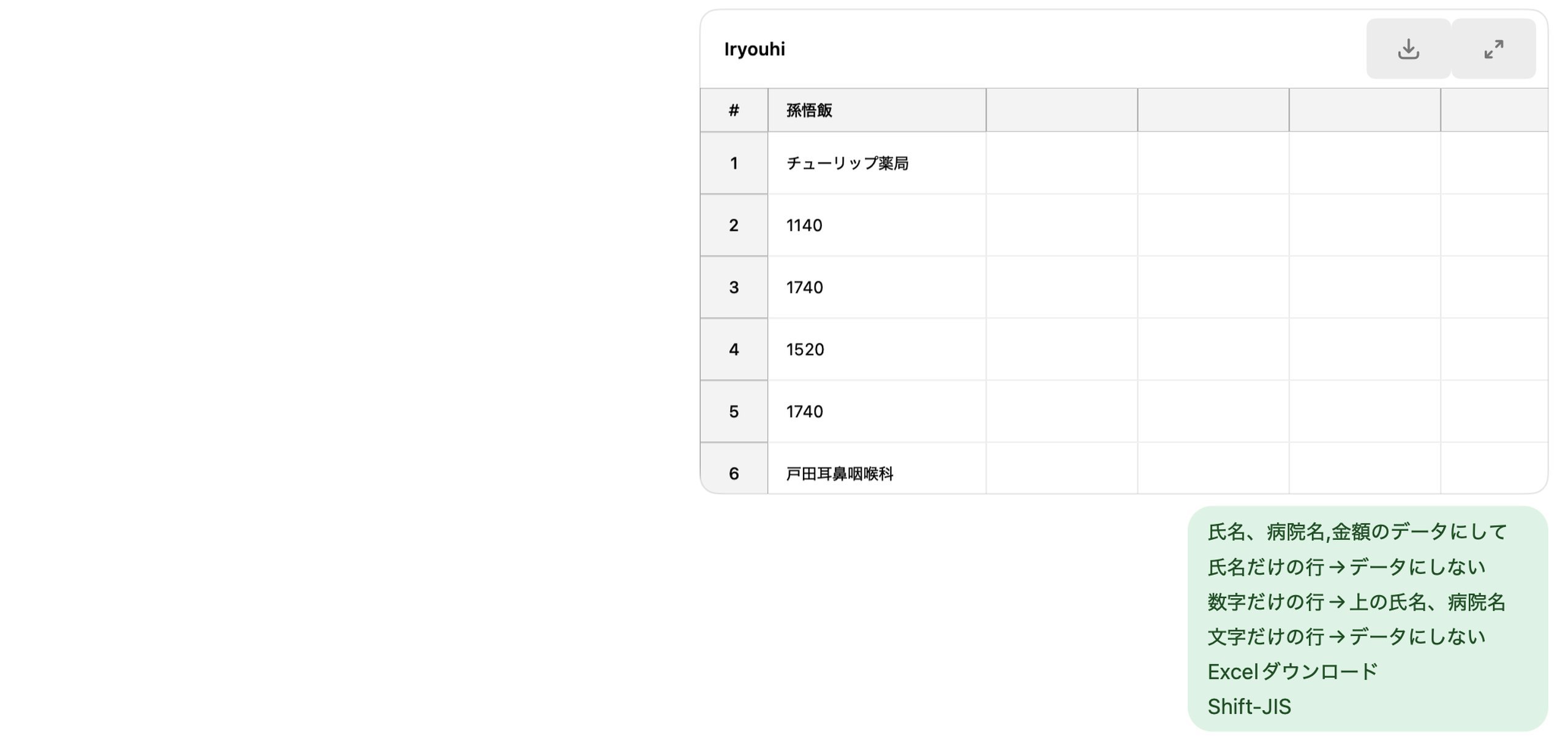The width and height of the screenshot is (1568, 742).
Task: Select row number 3
Action: 734,287
